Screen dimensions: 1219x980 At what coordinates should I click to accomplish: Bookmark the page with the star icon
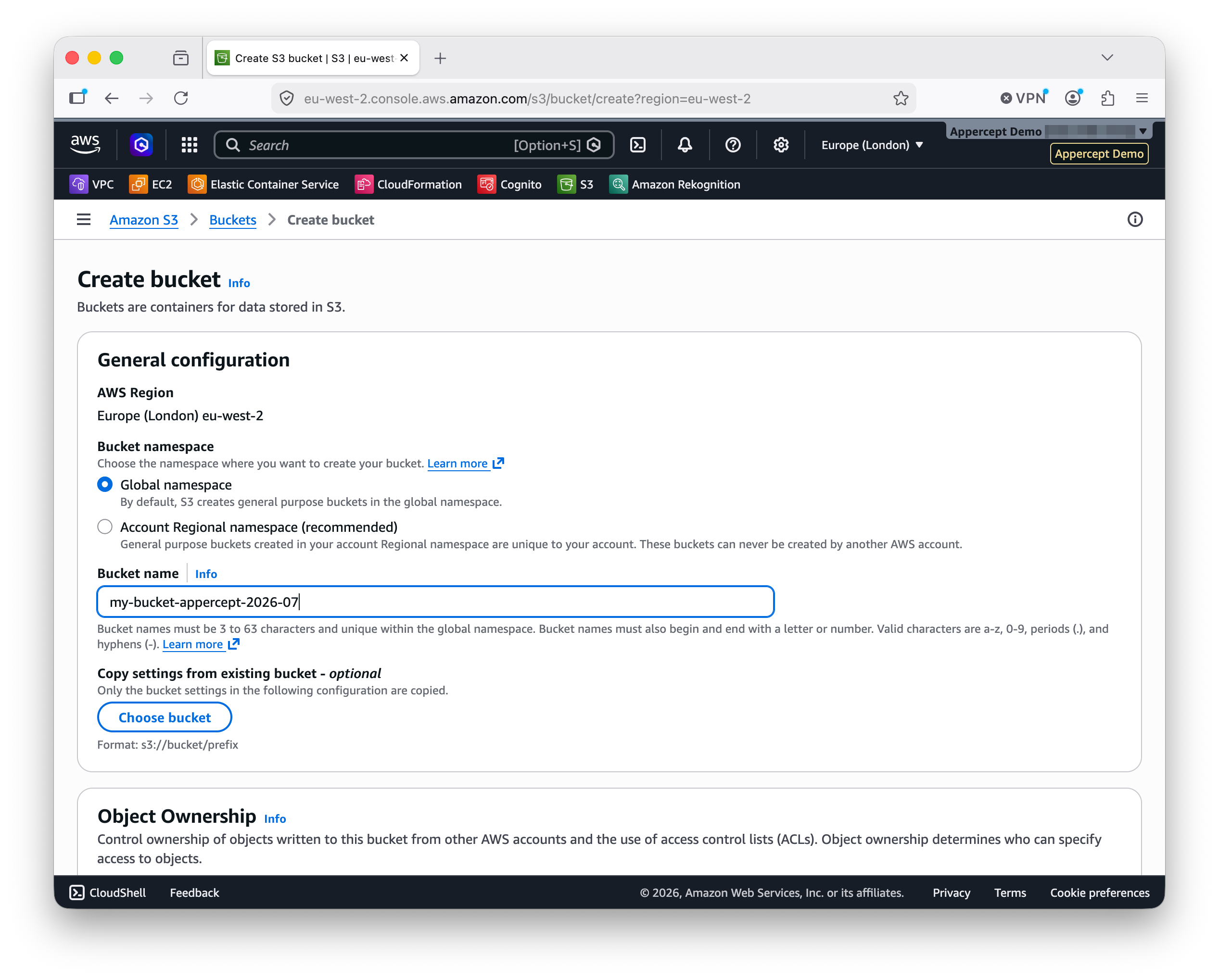click(901, 99)
